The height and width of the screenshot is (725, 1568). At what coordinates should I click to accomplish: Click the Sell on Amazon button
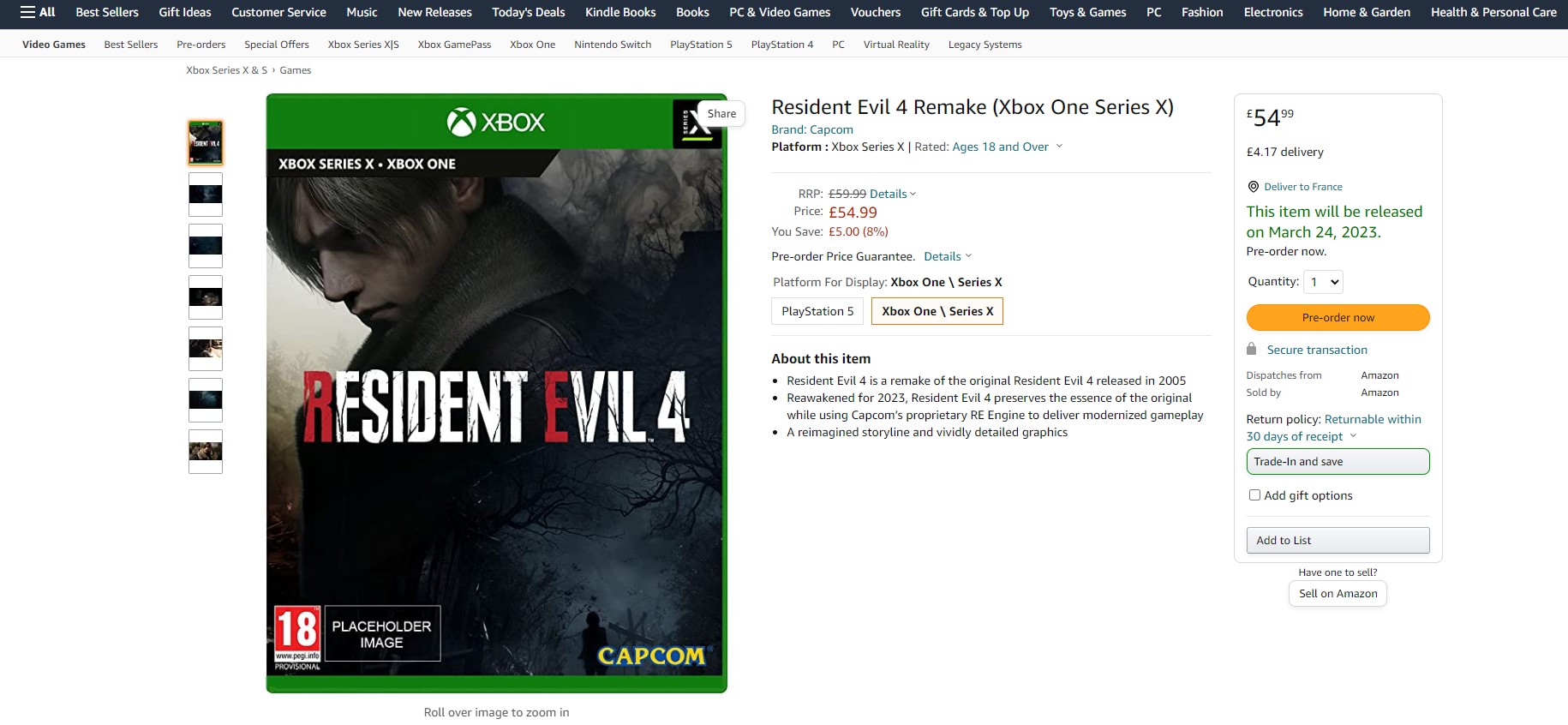(x=1337, y=593)
